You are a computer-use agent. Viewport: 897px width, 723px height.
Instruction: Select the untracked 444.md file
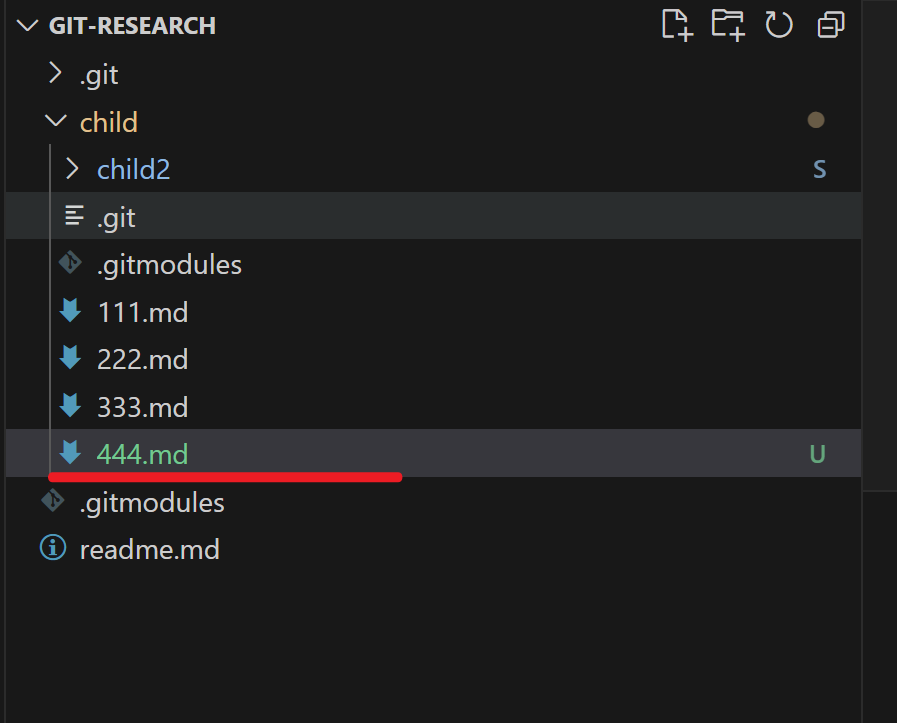coord(142,454)
